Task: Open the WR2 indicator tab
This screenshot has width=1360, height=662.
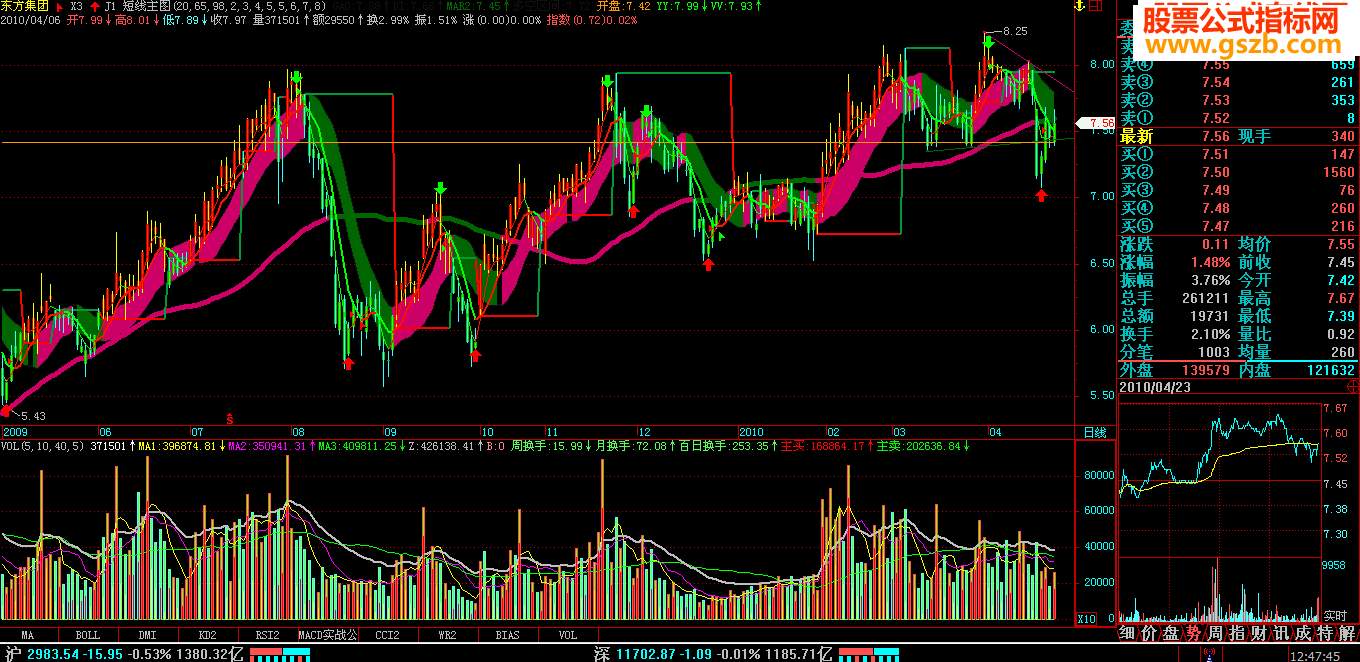Action: coord(448,634)
